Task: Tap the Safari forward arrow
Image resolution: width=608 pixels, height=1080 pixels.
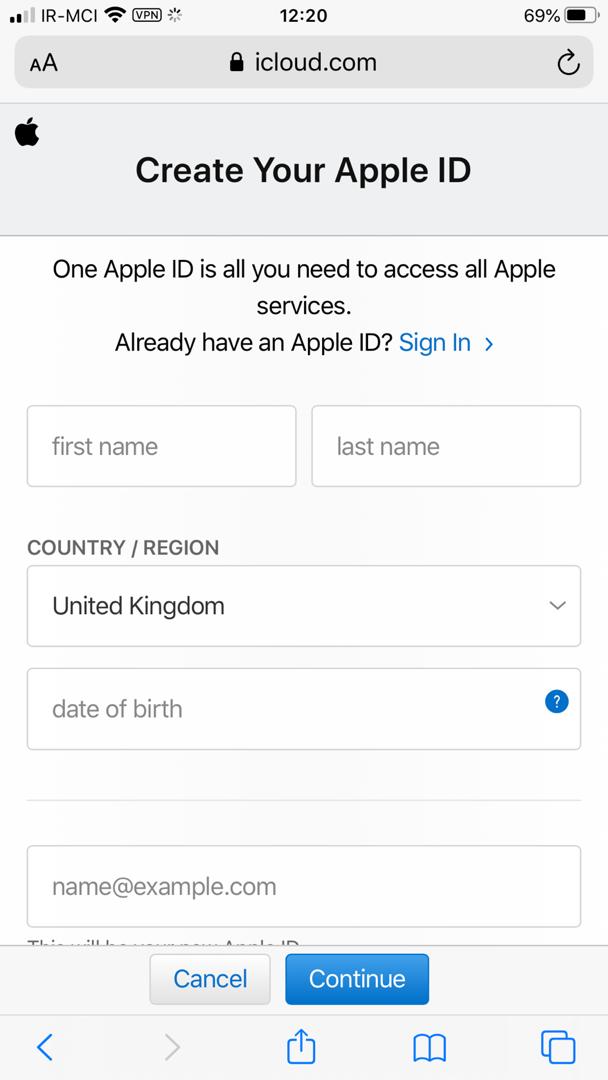Action: pos(172,1046)
